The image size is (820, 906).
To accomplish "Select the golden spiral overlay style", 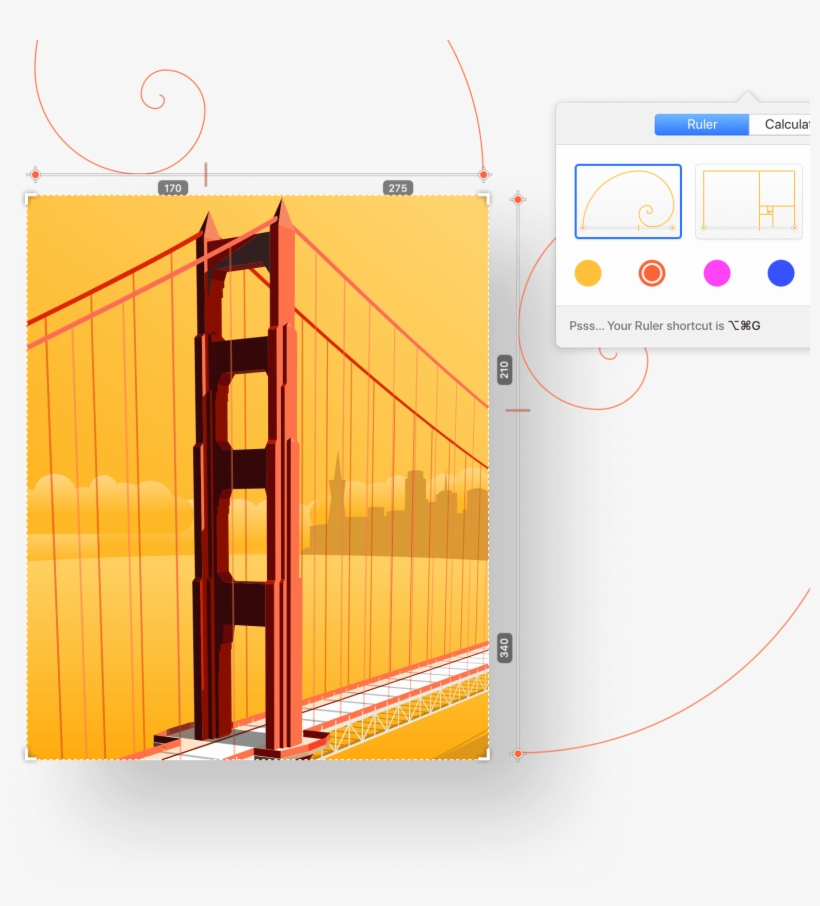I will click(627, 201).
